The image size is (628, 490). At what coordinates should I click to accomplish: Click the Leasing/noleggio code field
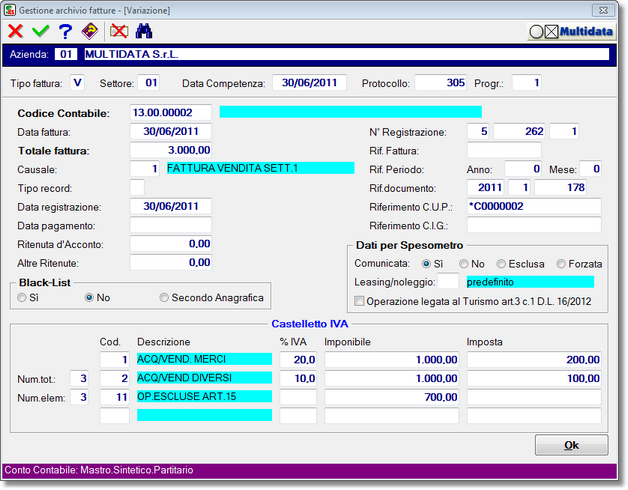pos(448,281)
